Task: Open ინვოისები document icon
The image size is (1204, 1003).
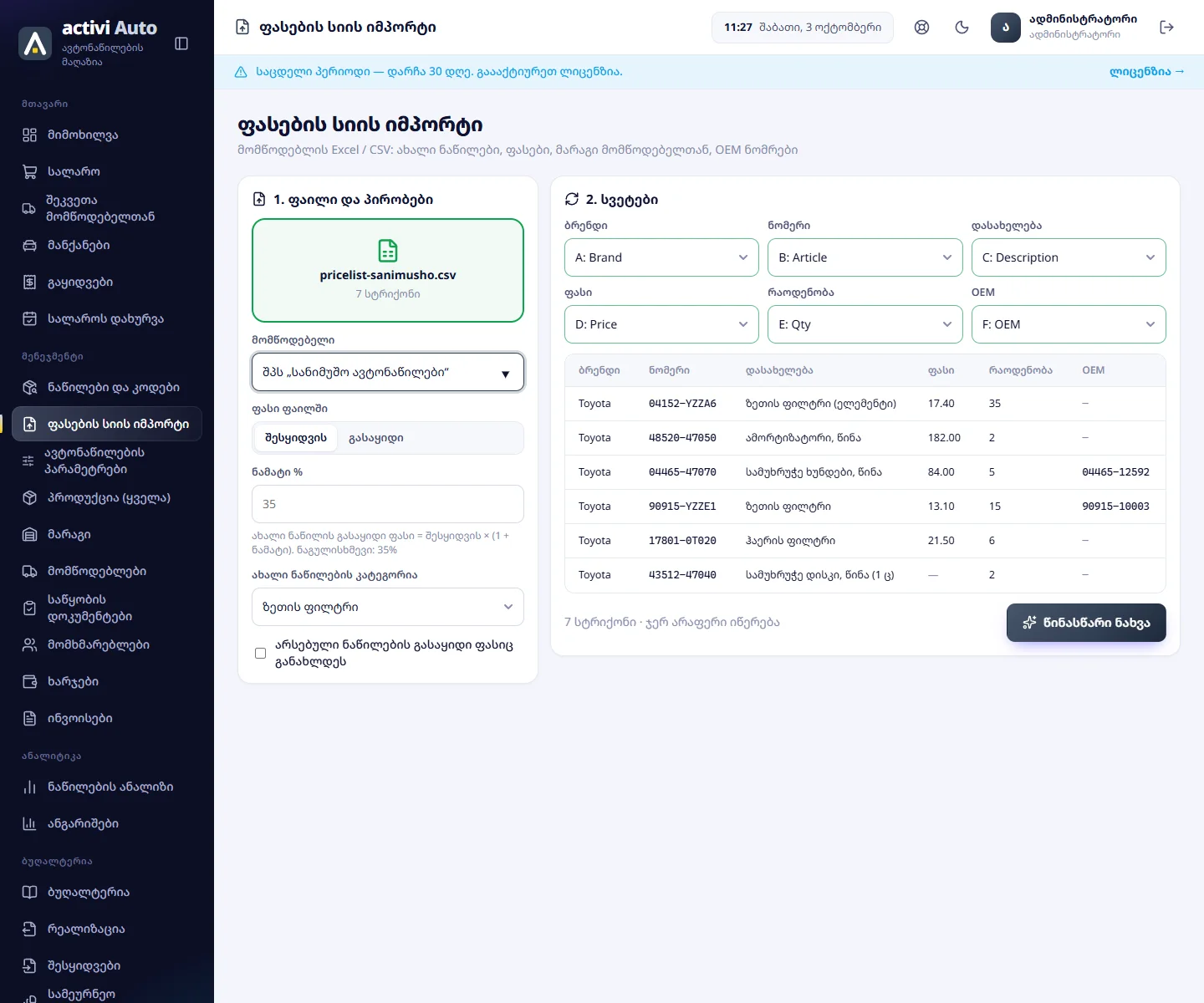Action: click(30, 718)
